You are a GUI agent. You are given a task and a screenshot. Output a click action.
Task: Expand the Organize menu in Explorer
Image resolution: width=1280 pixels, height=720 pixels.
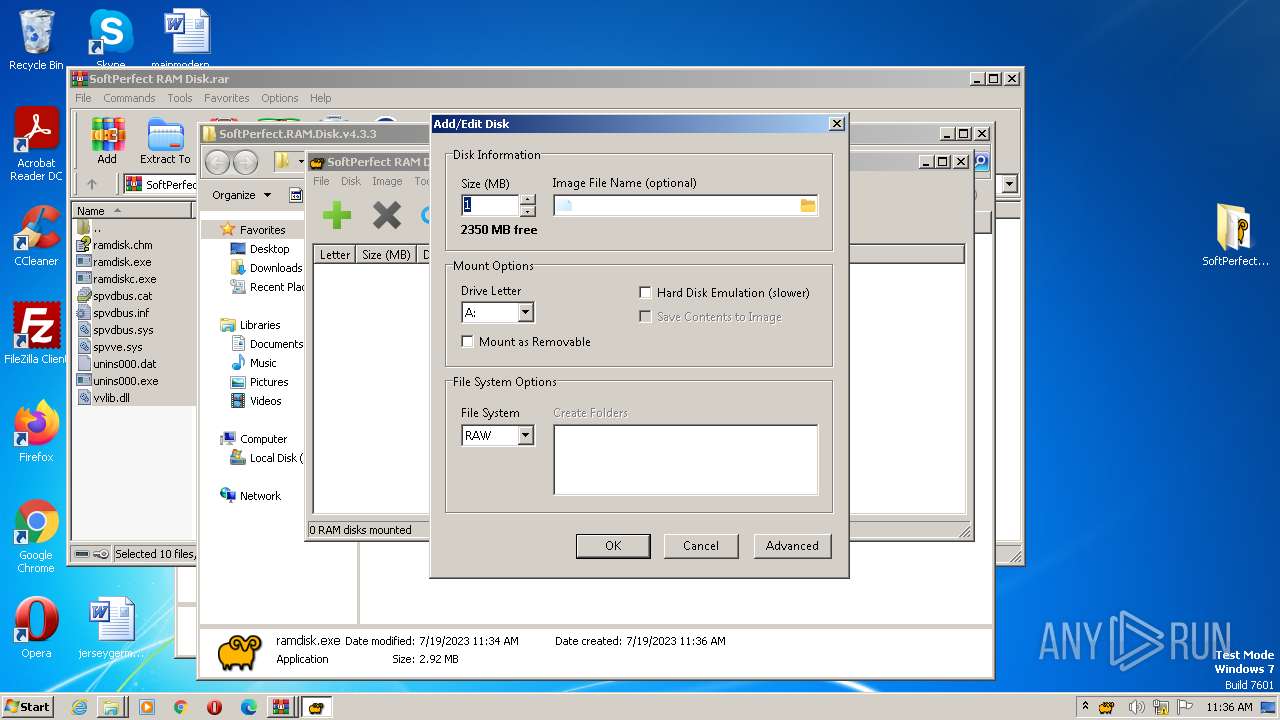241,195
